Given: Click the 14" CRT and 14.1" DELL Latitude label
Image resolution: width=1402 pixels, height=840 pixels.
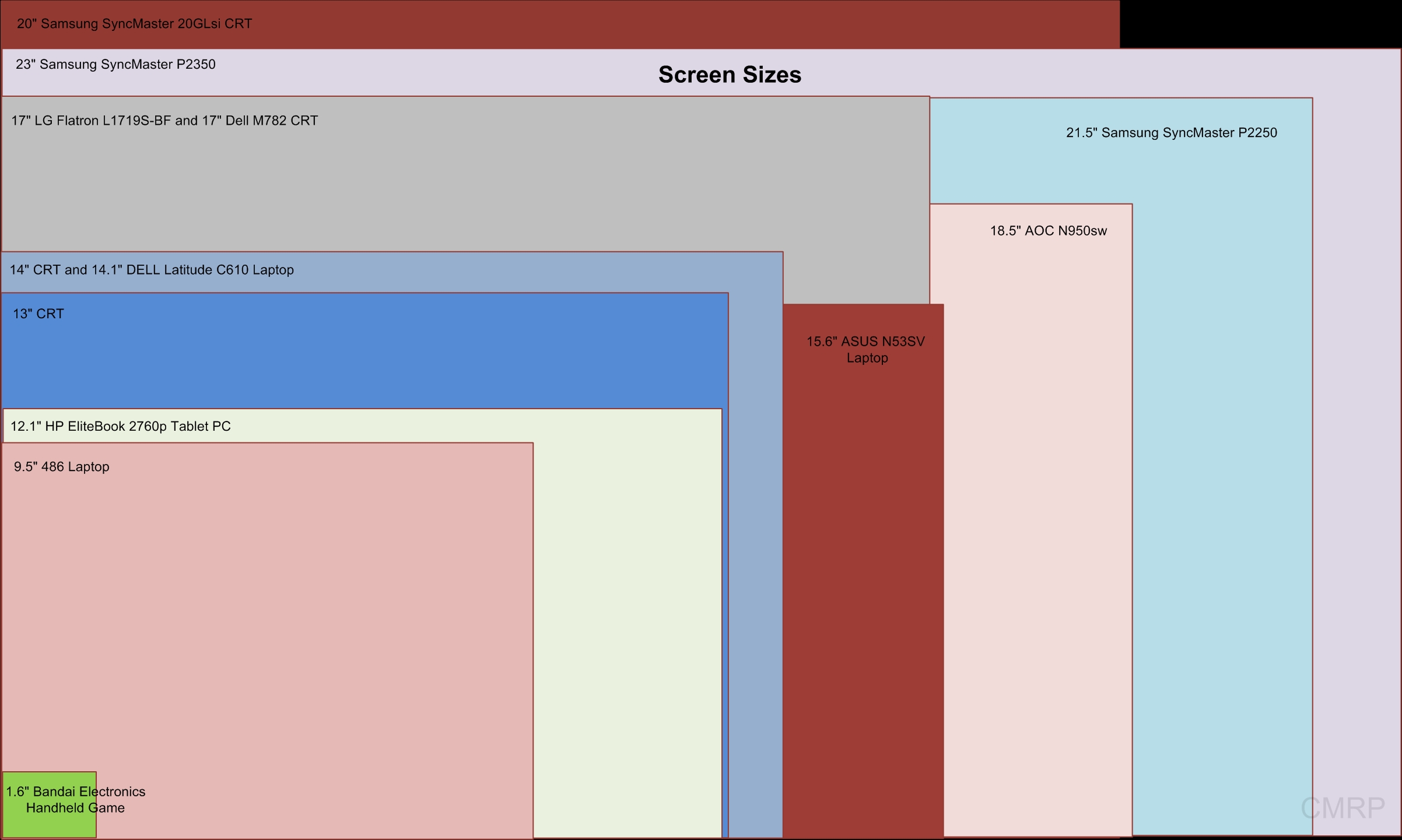Looking at the screenshot, I should (152, 270).
